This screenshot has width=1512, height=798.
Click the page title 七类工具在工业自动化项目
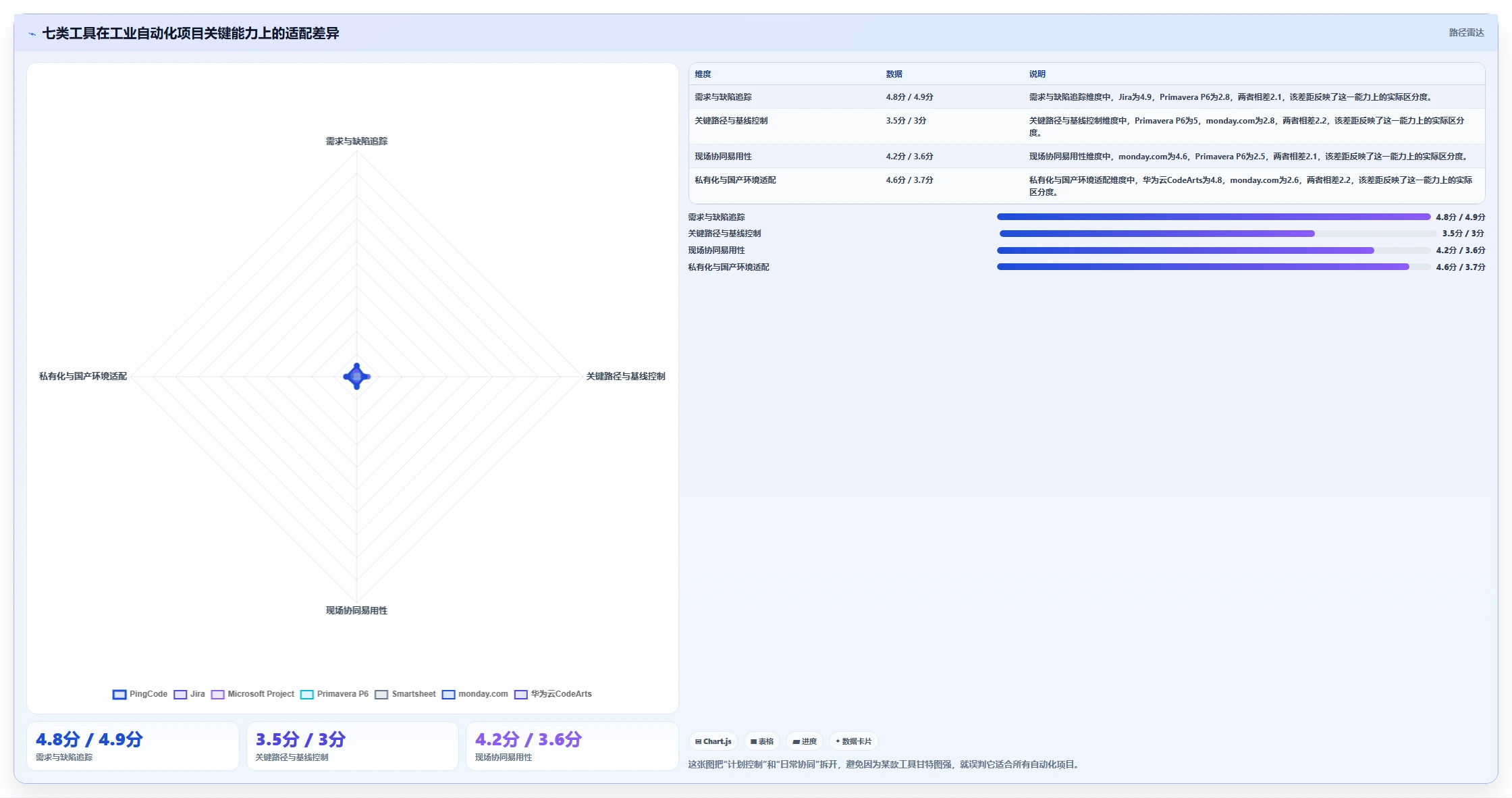pyautogui.click(x=190, y=33)
